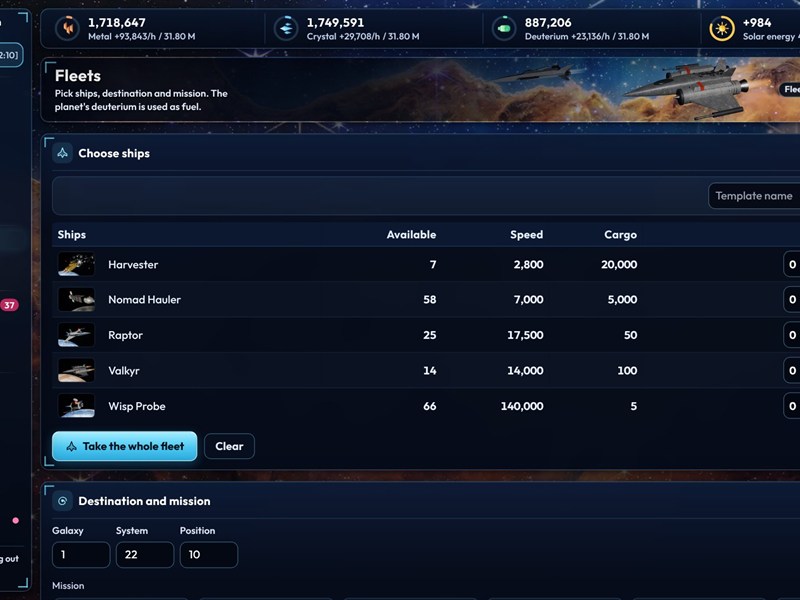Click the Available column header
This screenshot has width=800, height=600.
pos(411,235)
